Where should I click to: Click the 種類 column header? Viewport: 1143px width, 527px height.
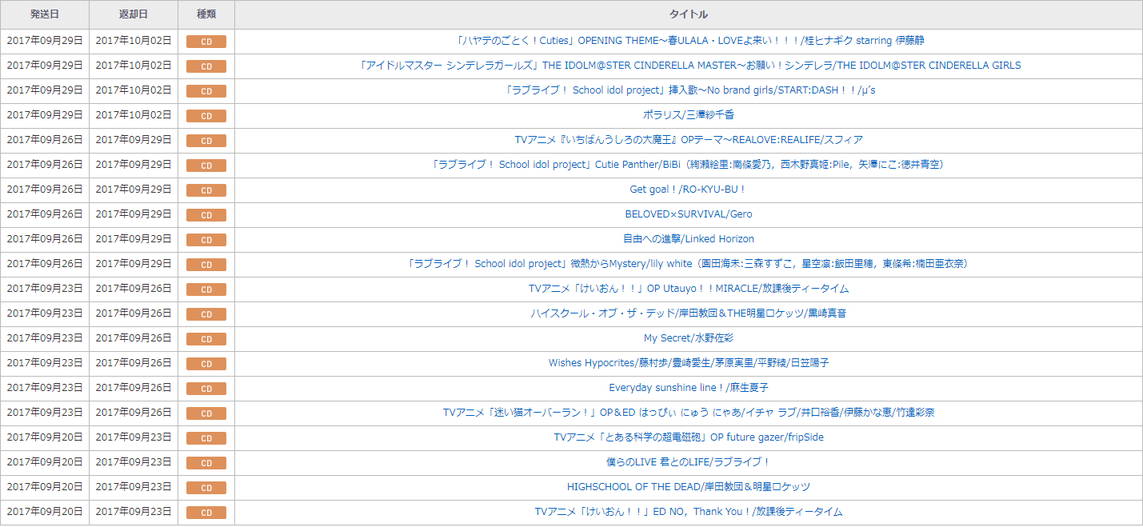[x=206, y=15]
